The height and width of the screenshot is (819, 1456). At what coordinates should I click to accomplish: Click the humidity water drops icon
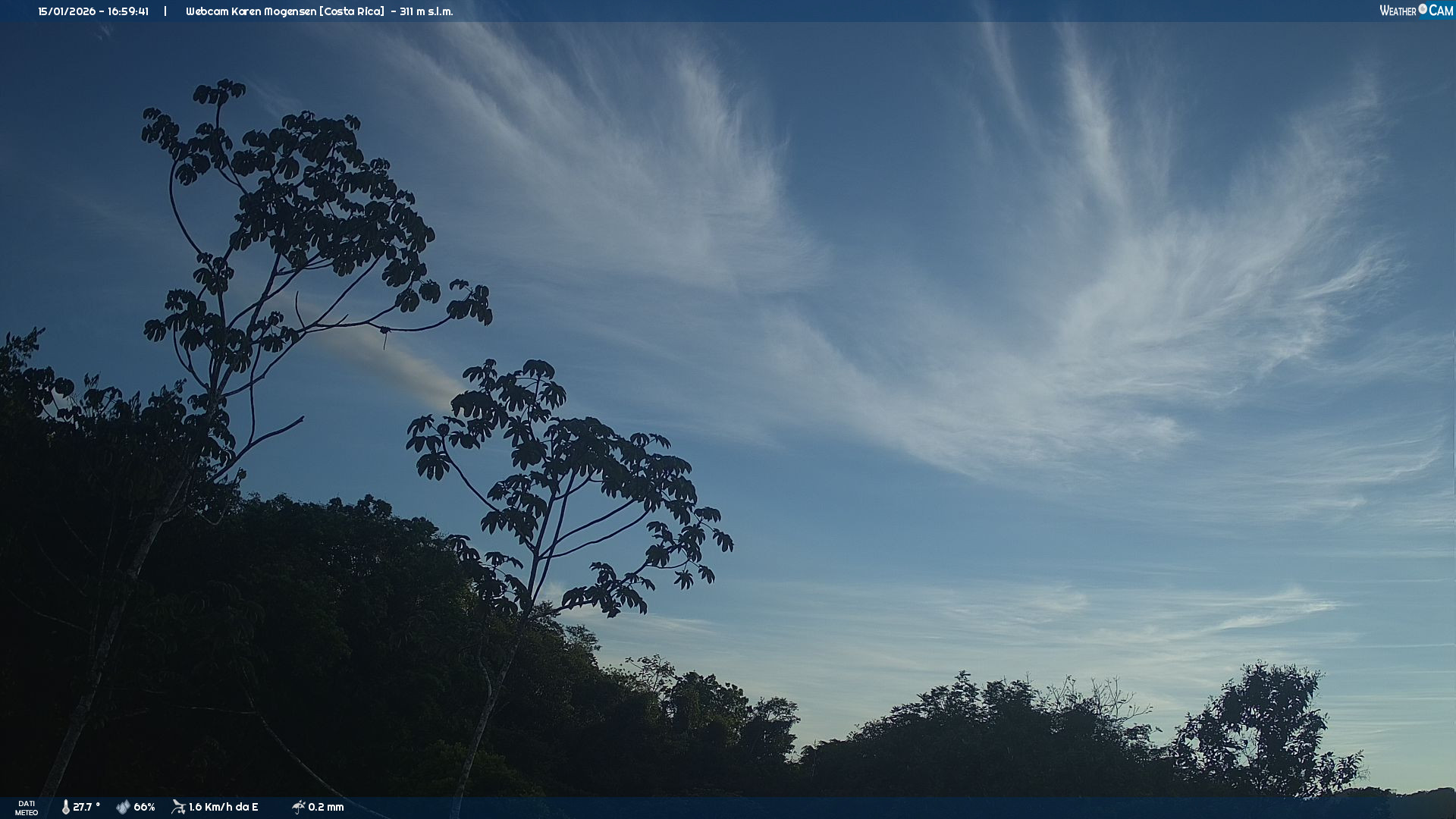tap(123, 807)
